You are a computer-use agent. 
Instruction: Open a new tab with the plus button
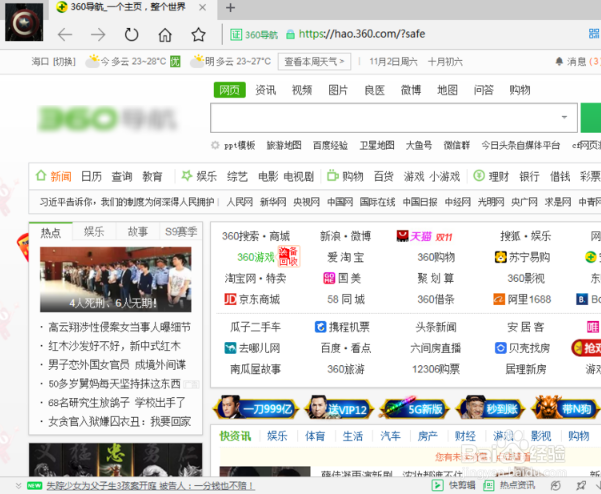tap(230, 7)
